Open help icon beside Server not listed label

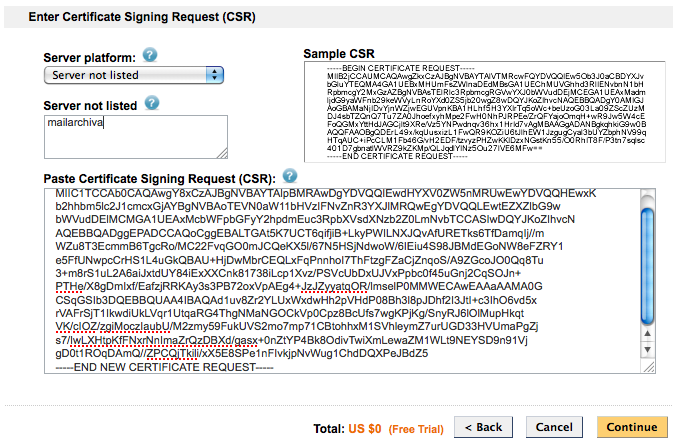[x=152, y=103]
